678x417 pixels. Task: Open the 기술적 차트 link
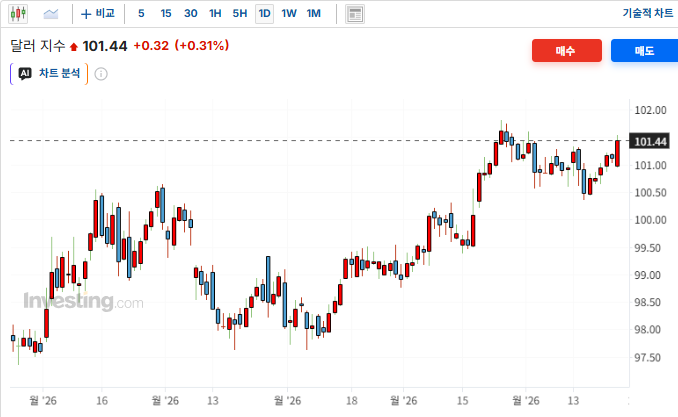(648, 13)
